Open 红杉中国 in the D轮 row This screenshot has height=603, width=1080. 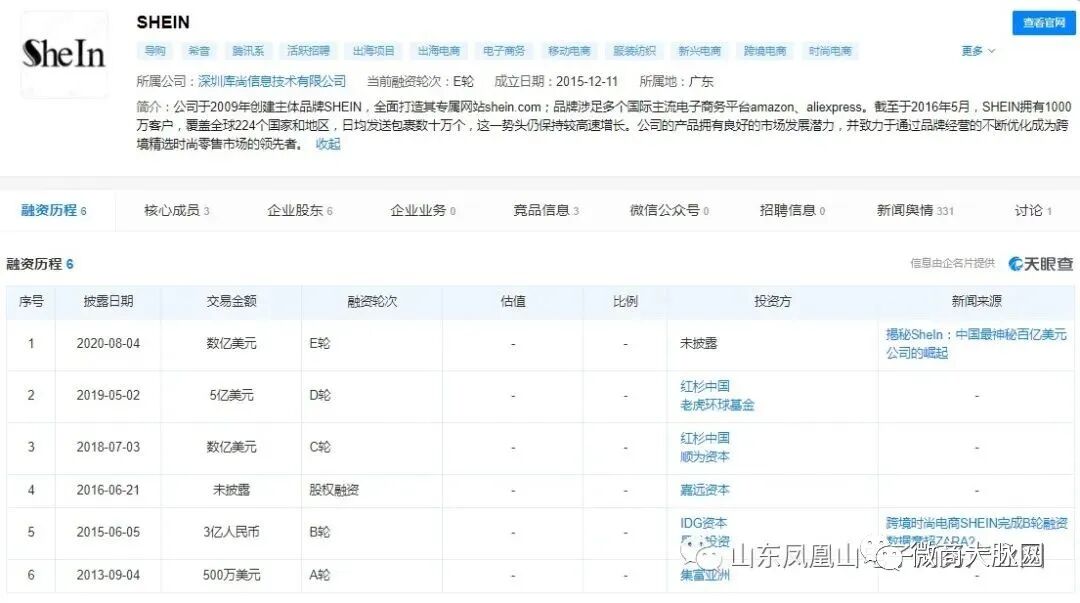click(705, 386)
